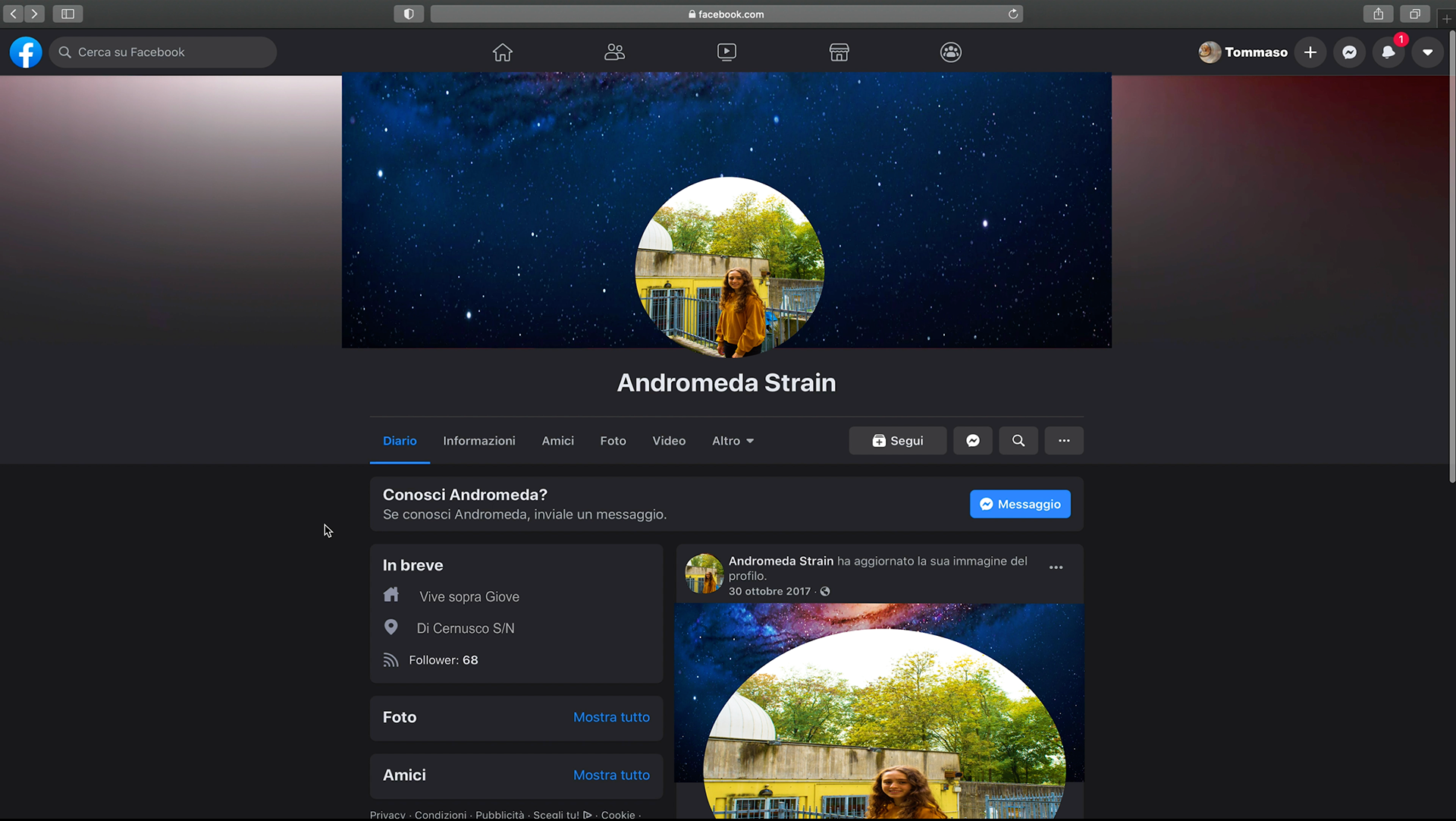Open a new Safari tab

coord(1446,18)
